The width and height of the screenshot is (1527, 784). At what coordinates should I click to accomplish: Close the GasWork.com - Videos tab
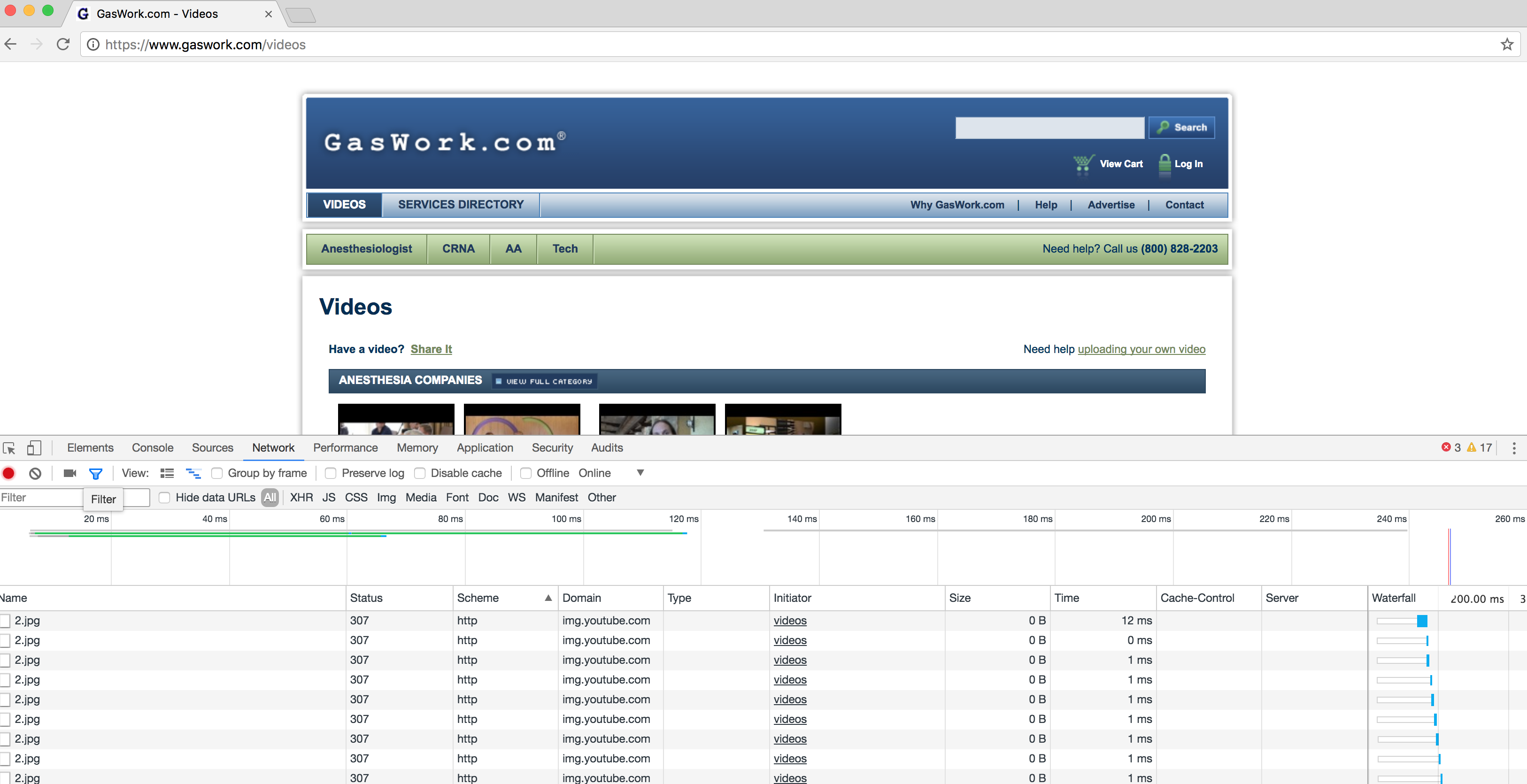[x=269, y=14]
